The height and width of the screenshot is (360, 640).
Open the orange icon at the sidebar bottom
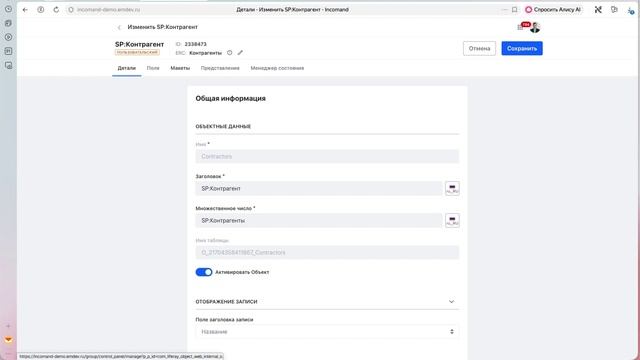click(8, 340)
